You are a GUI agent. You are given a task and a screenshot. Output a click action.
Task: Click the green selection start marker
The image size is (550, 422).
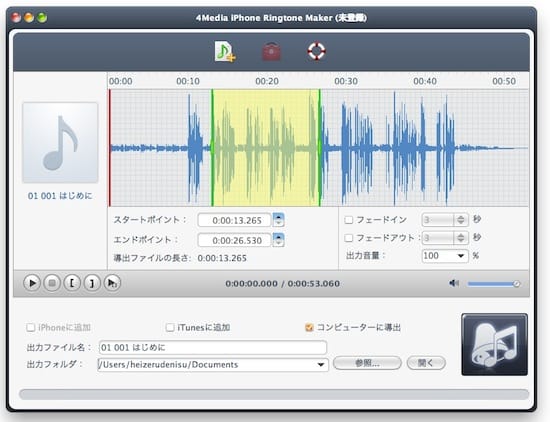pos(212,148)
